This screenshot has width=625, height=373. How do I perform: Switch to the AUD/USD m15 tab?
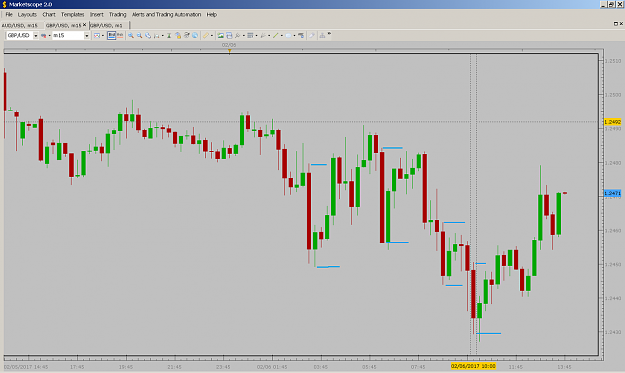tap(20, 25)
